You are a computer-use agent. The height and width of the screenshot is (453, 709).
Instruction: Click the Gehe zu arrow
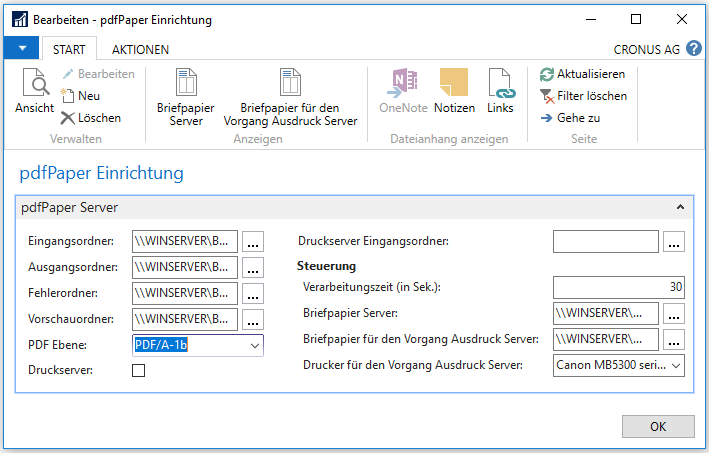547,118
